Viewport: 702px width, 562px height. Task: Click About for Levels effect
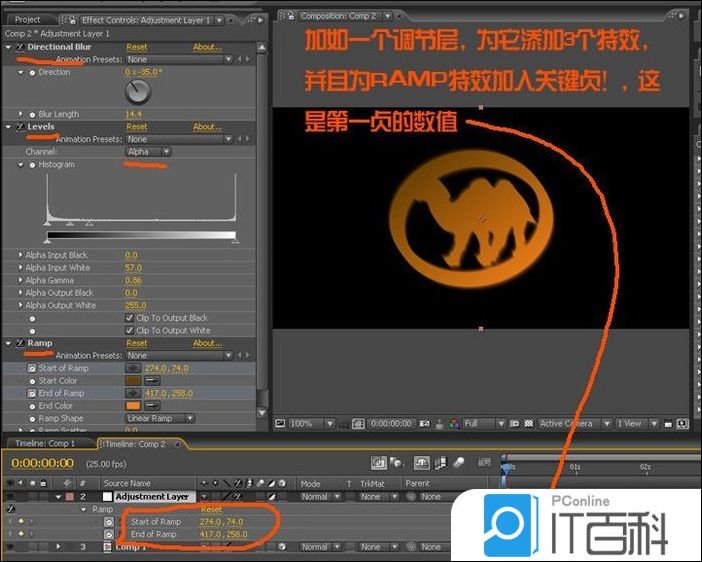tap(207, 127)
